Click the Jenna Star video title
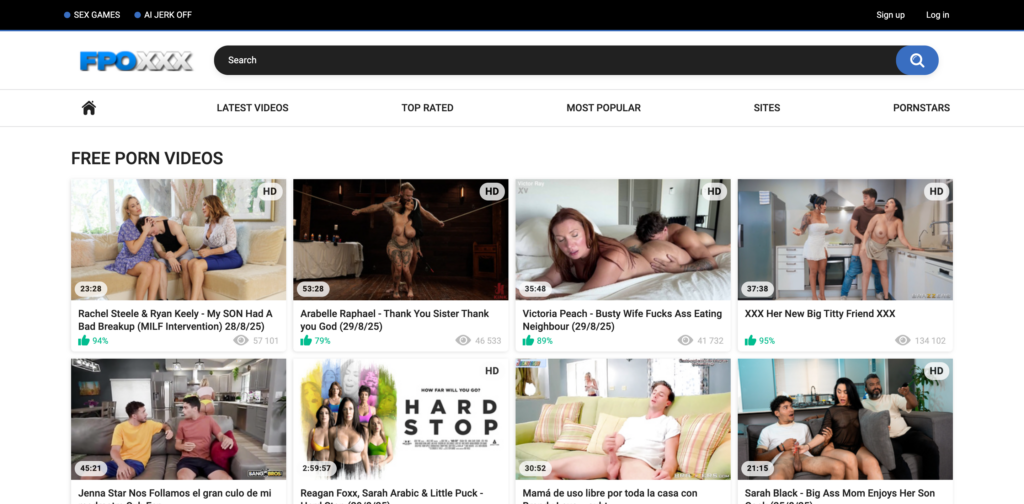 tap(174, 496)
